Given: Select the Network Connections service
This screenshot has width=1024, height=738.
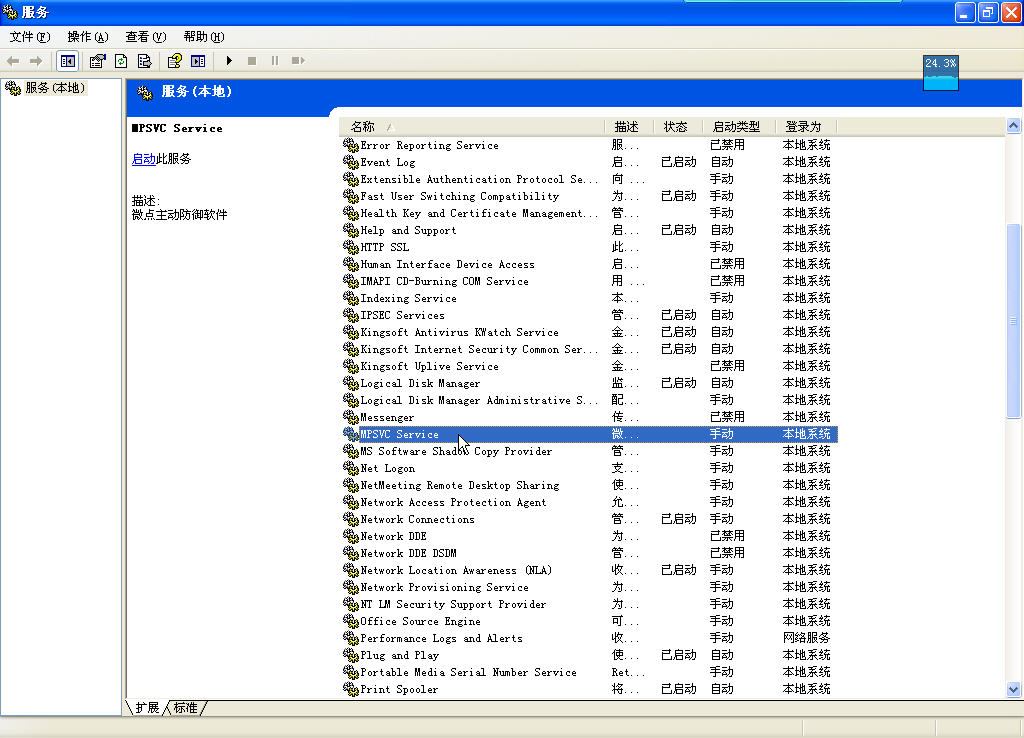Looking at the screenshot, I should [x=588, y=519].
